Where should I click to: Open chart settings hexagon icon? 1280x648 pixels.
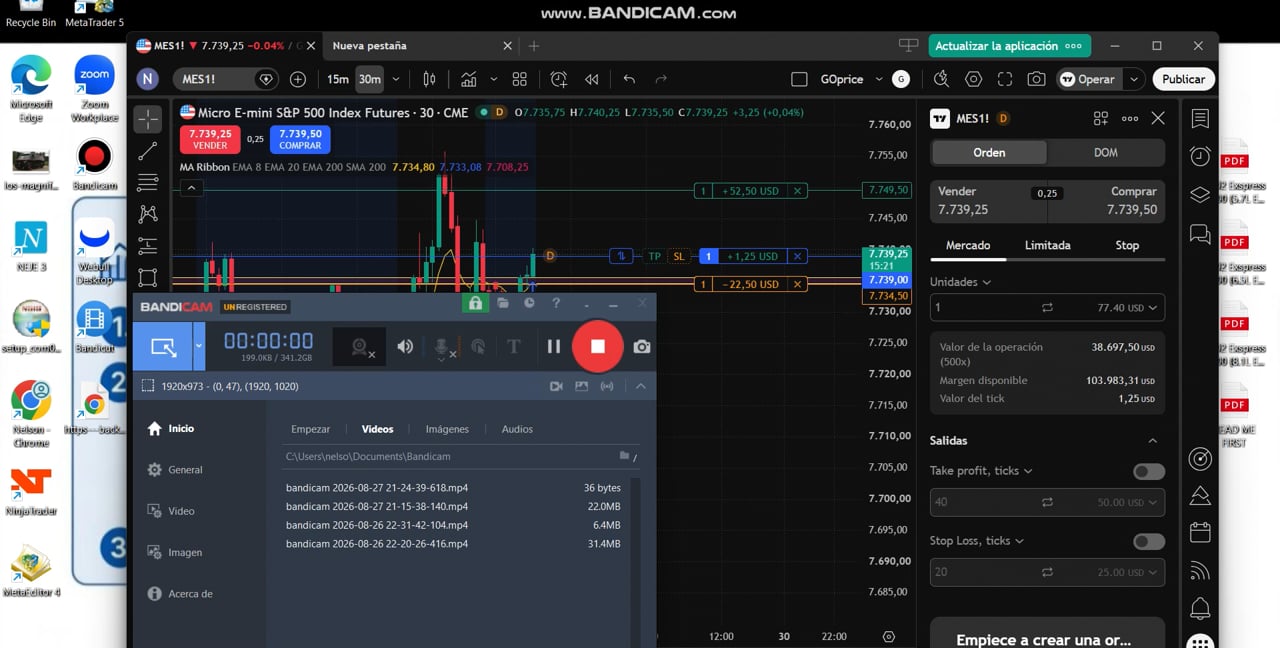(x=973, y=79)
